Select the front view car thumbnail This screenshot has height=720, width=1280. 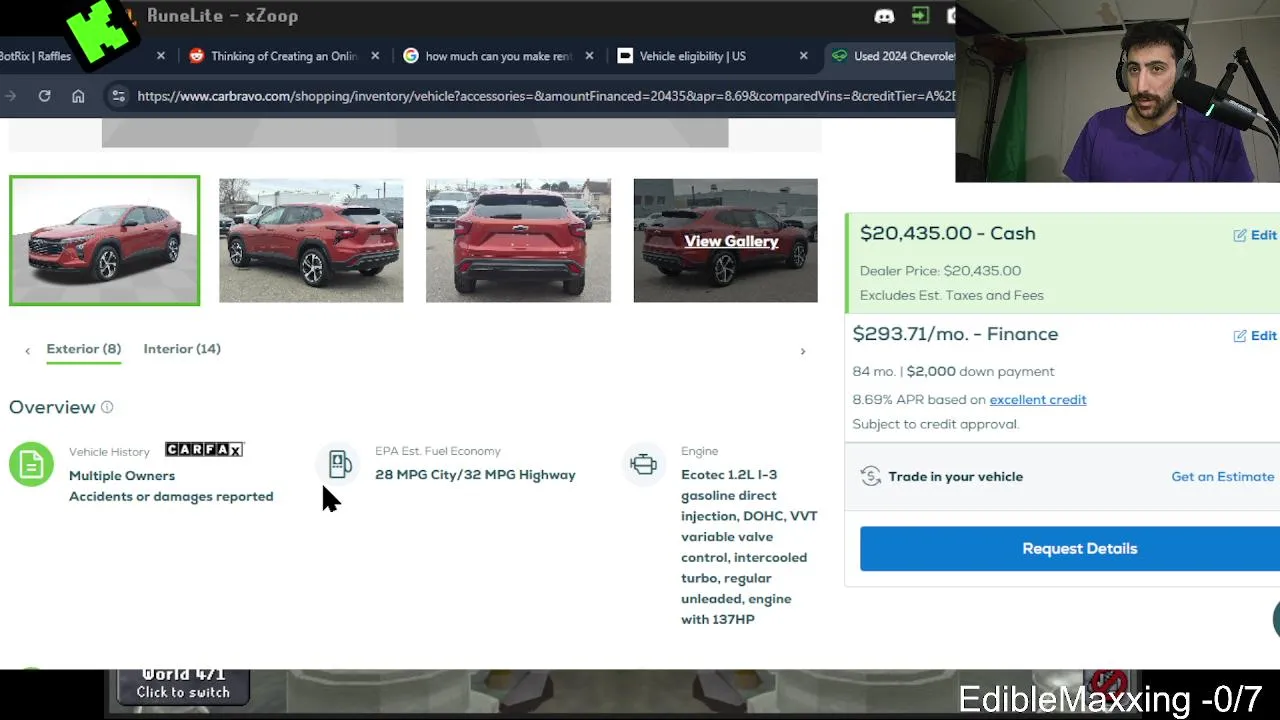click(105, 240)
